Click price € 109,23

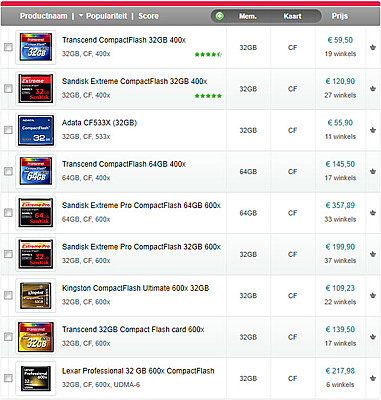click(340, 288)
